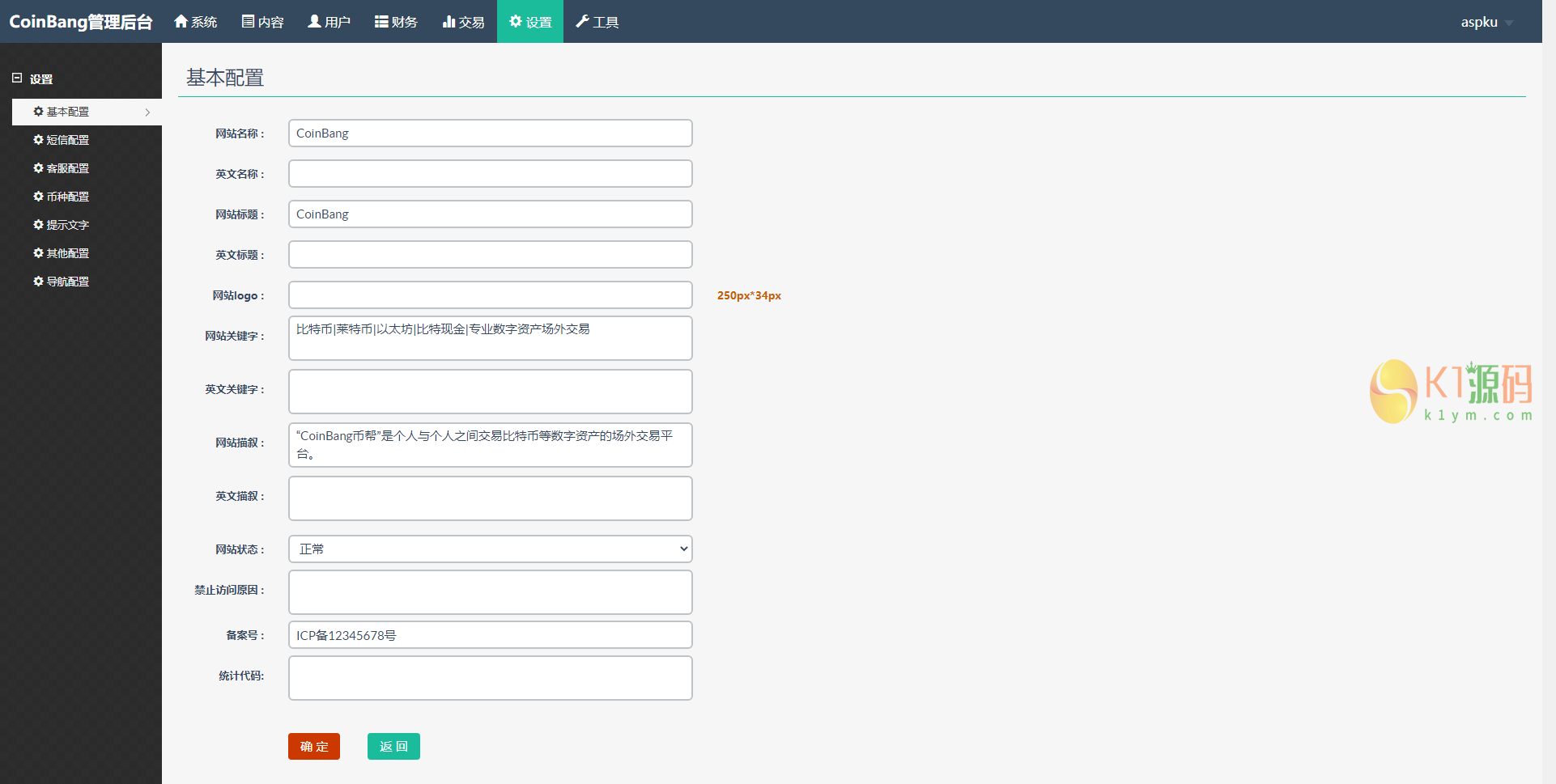Collapse the 设置 sidebar section
Viewport: 1556px width, 784px height.
[x=17, y=78]
